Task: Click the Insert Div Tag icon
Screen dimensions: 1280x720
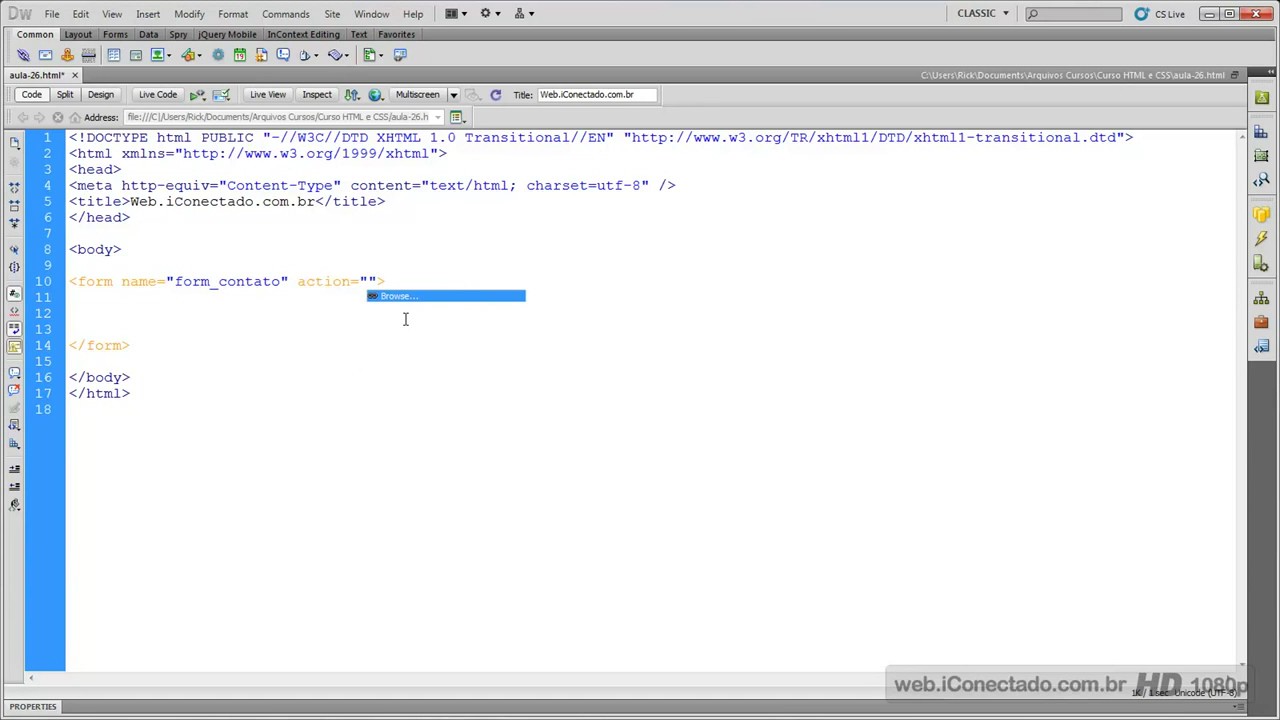Action: click(136, 55)
